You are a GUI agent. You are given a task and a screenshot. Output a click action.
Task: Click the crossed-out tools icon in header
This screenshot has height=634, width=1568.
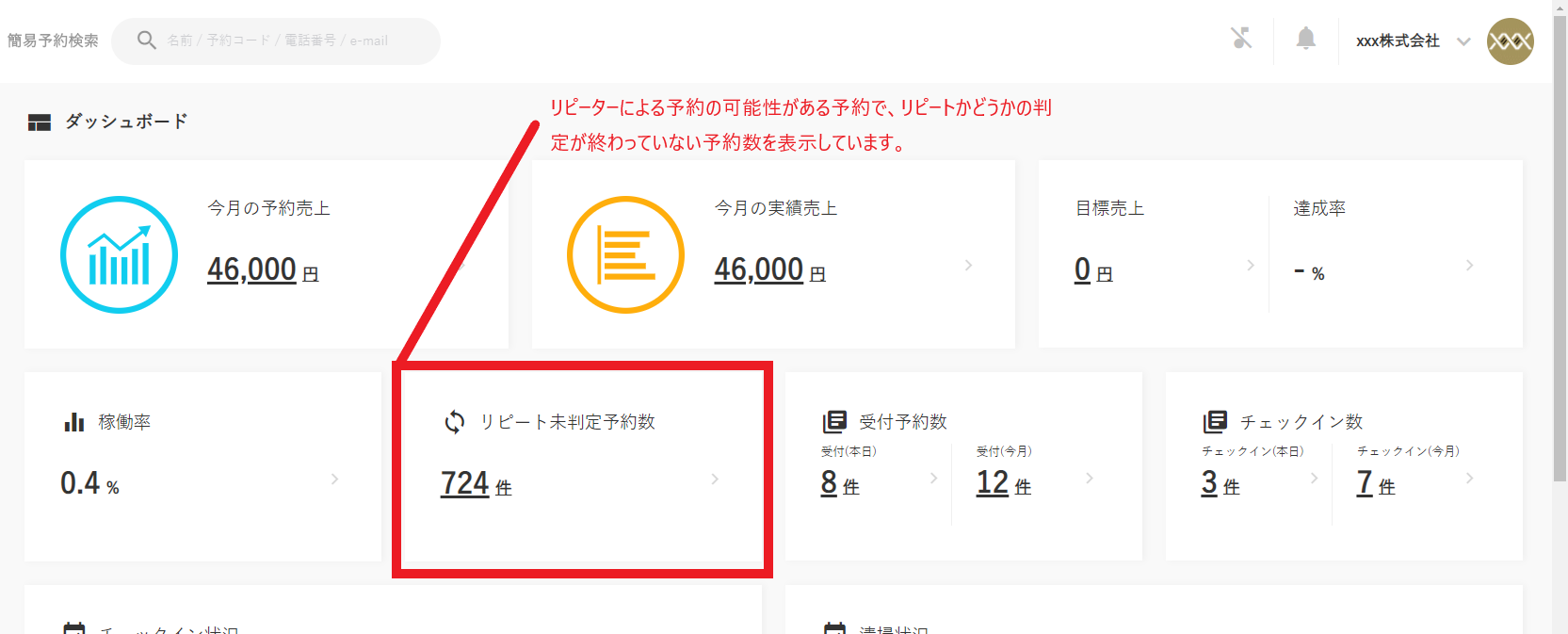click(x=1241, y=39)
